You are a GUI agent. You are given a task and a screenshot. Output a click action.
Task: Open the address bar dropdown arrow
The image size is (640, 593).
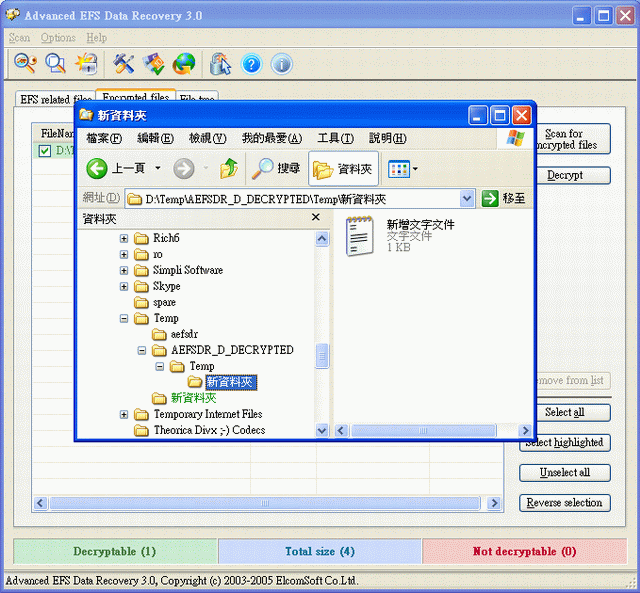467,199
